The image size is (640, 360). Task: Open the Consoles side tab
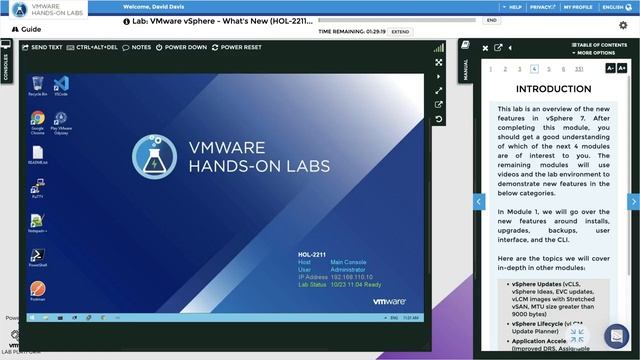click(6, 61)
